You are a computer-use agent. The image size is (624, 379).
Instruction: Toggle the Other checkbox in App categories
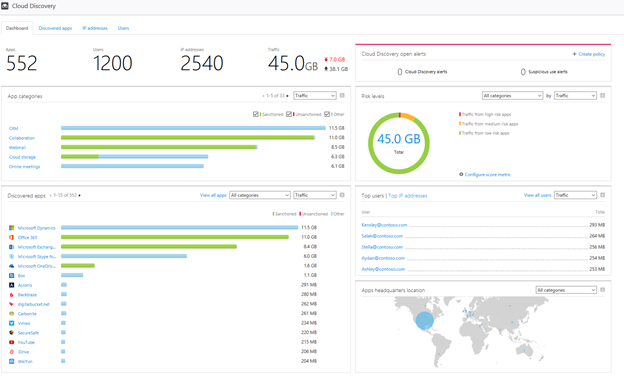point(327,114)
